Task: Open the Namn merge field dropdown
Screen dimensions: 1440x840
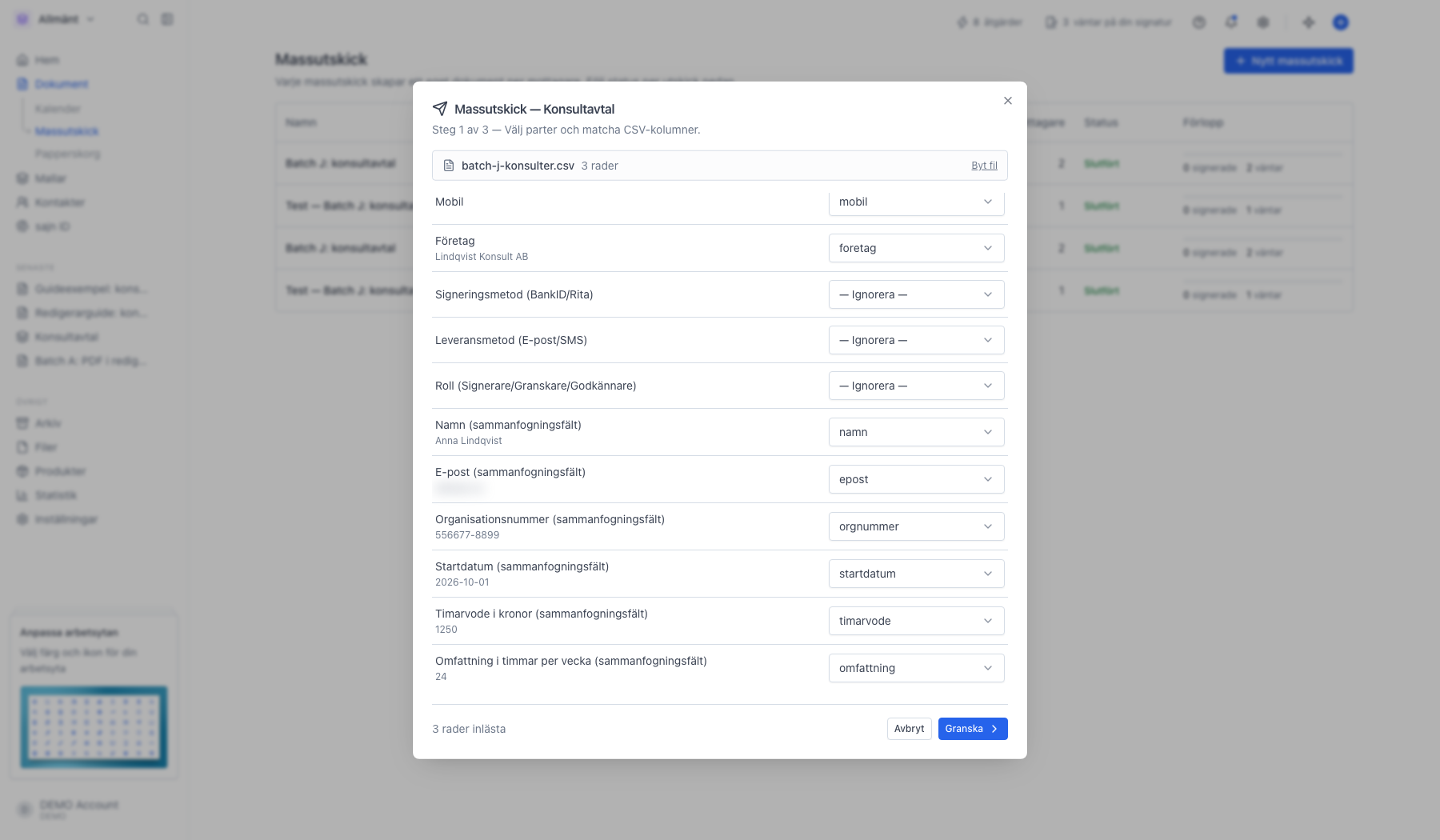Action: click(x=916, y=432)
